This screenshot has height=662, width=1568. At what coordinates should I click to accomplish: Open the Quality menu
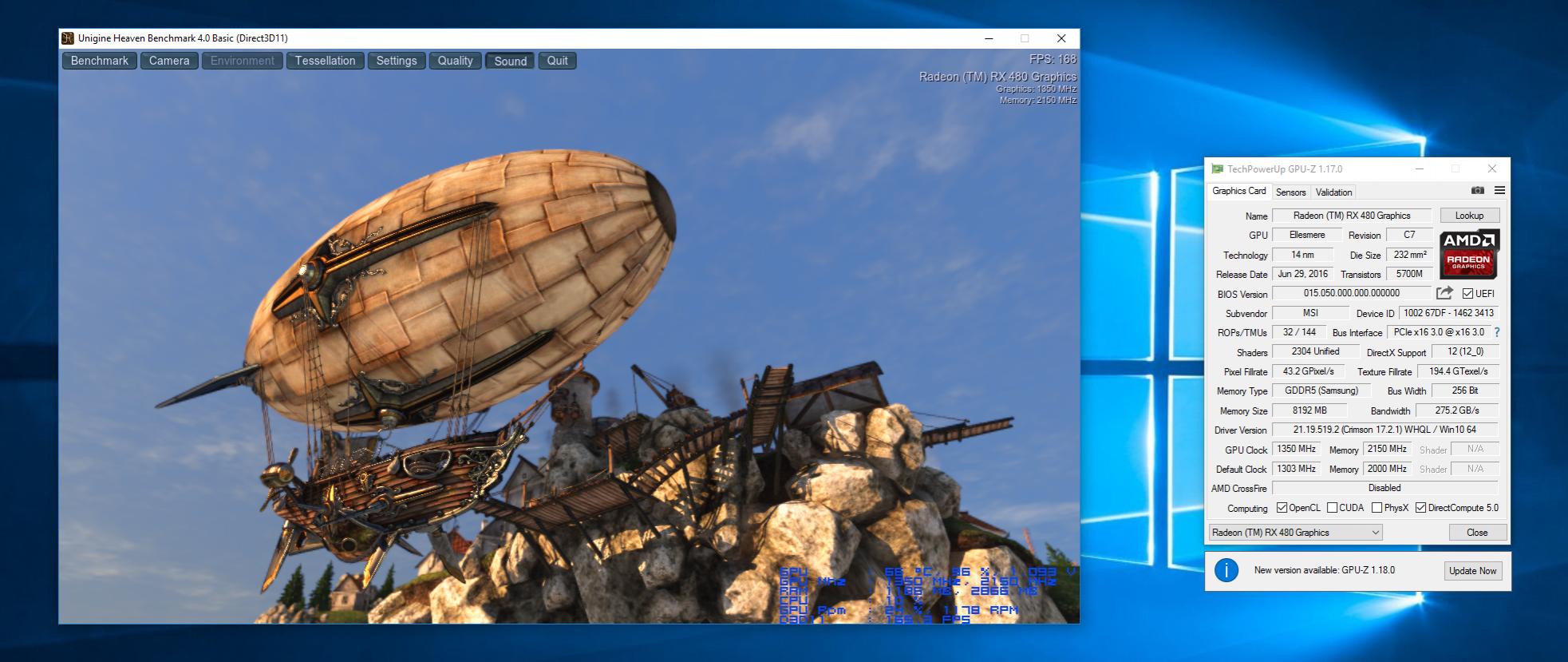point(455,61)
